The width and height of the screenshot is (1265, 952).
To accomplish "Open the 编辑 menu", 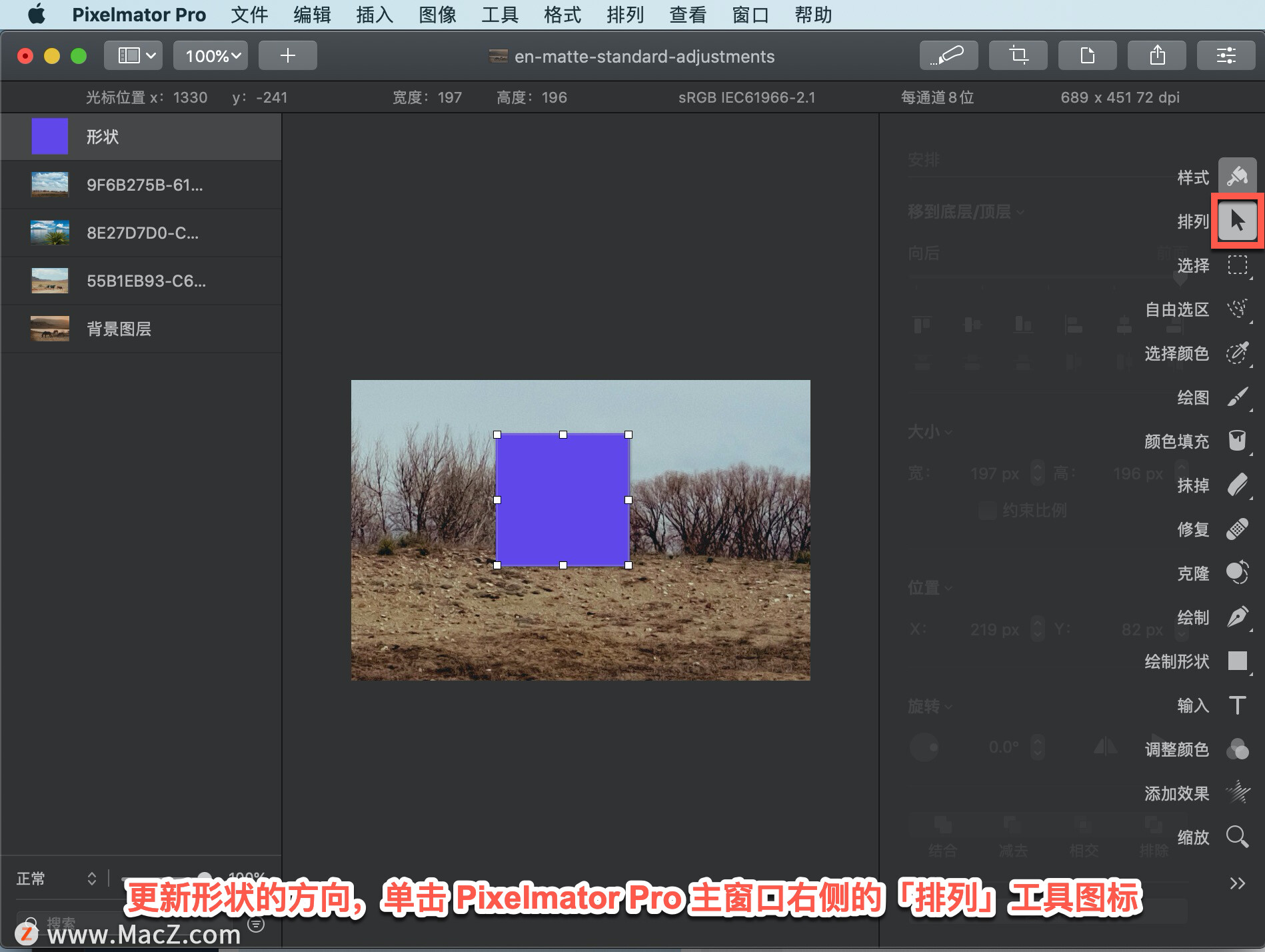I will [312, 15].
